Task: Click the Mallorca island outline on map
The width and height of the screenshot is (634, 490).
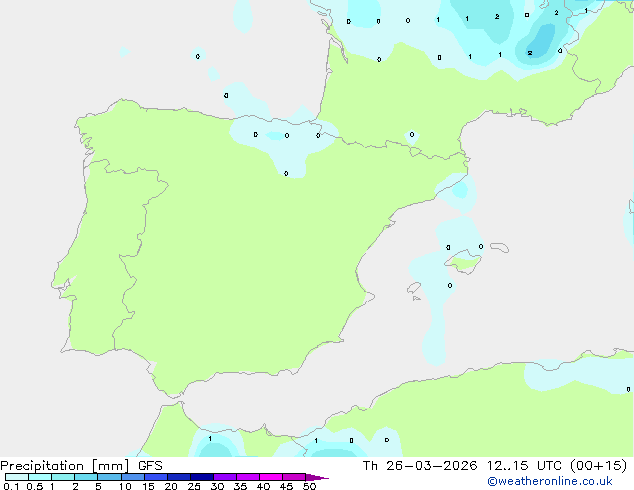Action: point(463,262)
